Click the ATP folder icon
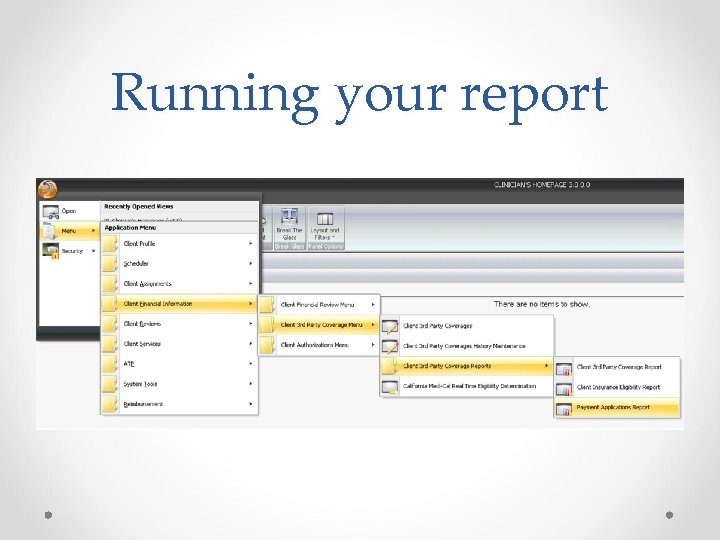The width and height of the screenshot is (720, 540). pos(110,364)
